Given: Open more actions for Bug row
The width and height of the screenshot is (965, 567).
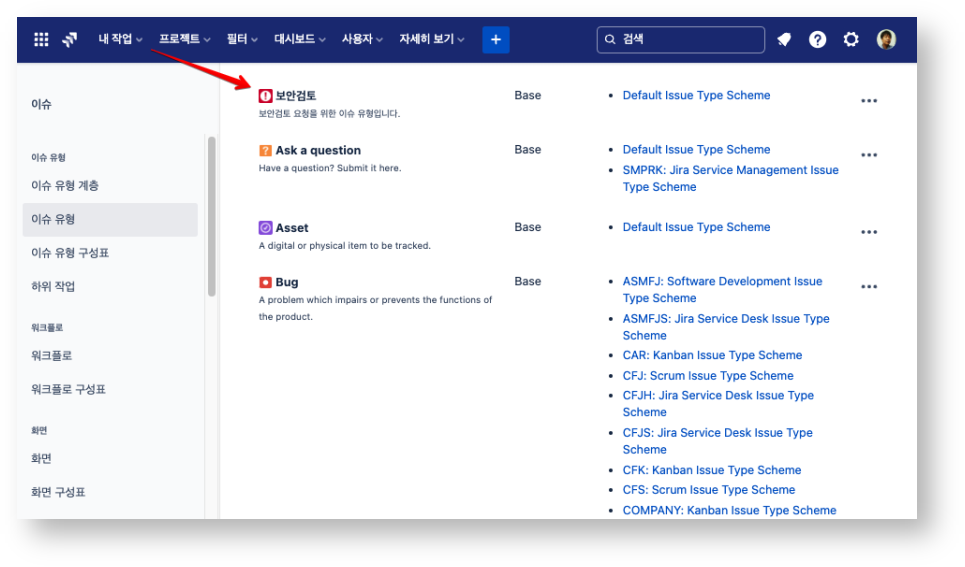Looking at the screenshot, I should (x=869, y=287).
